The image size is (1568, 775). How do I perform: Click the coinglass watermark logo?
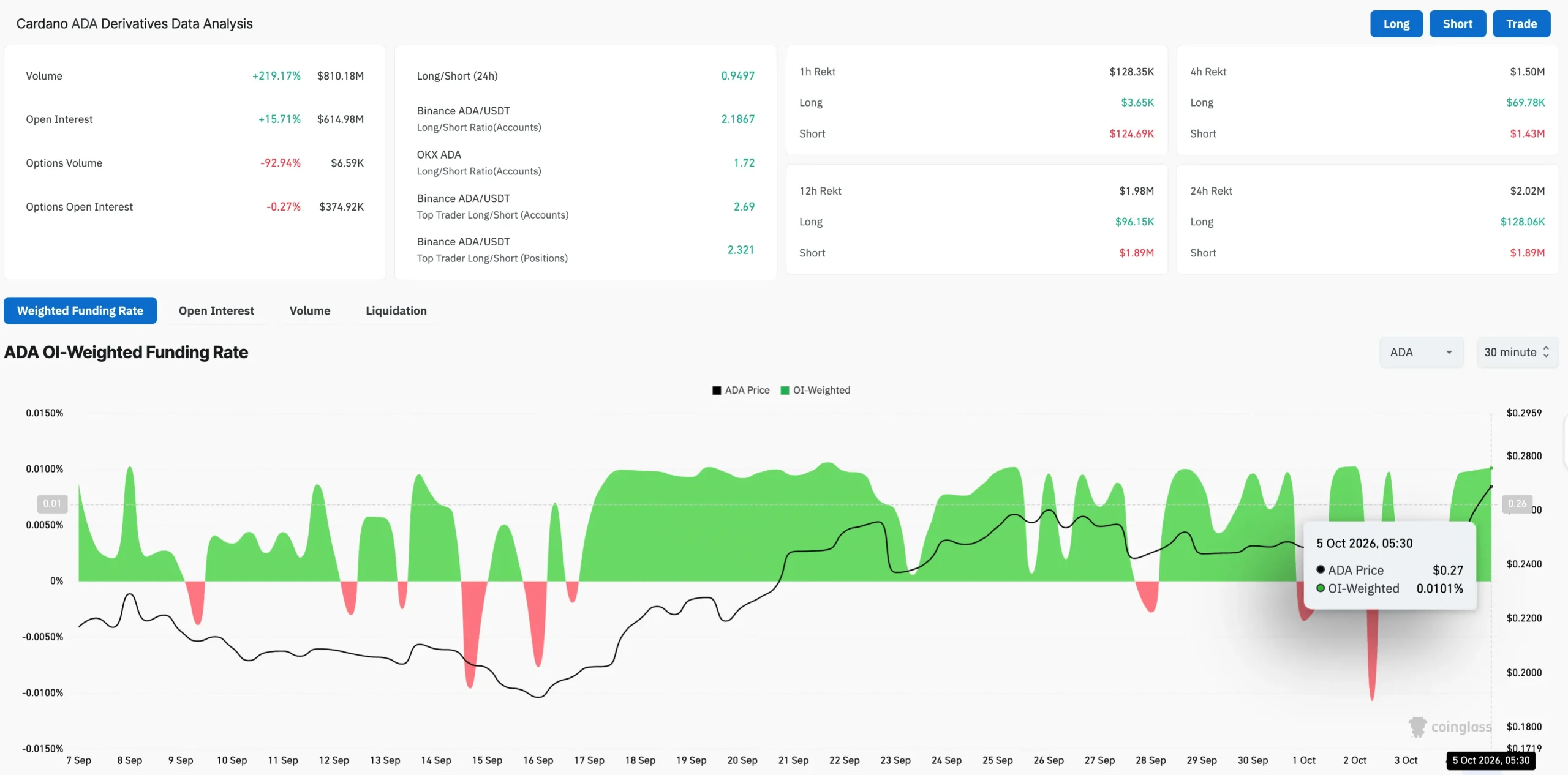[x=1450, y=727]
